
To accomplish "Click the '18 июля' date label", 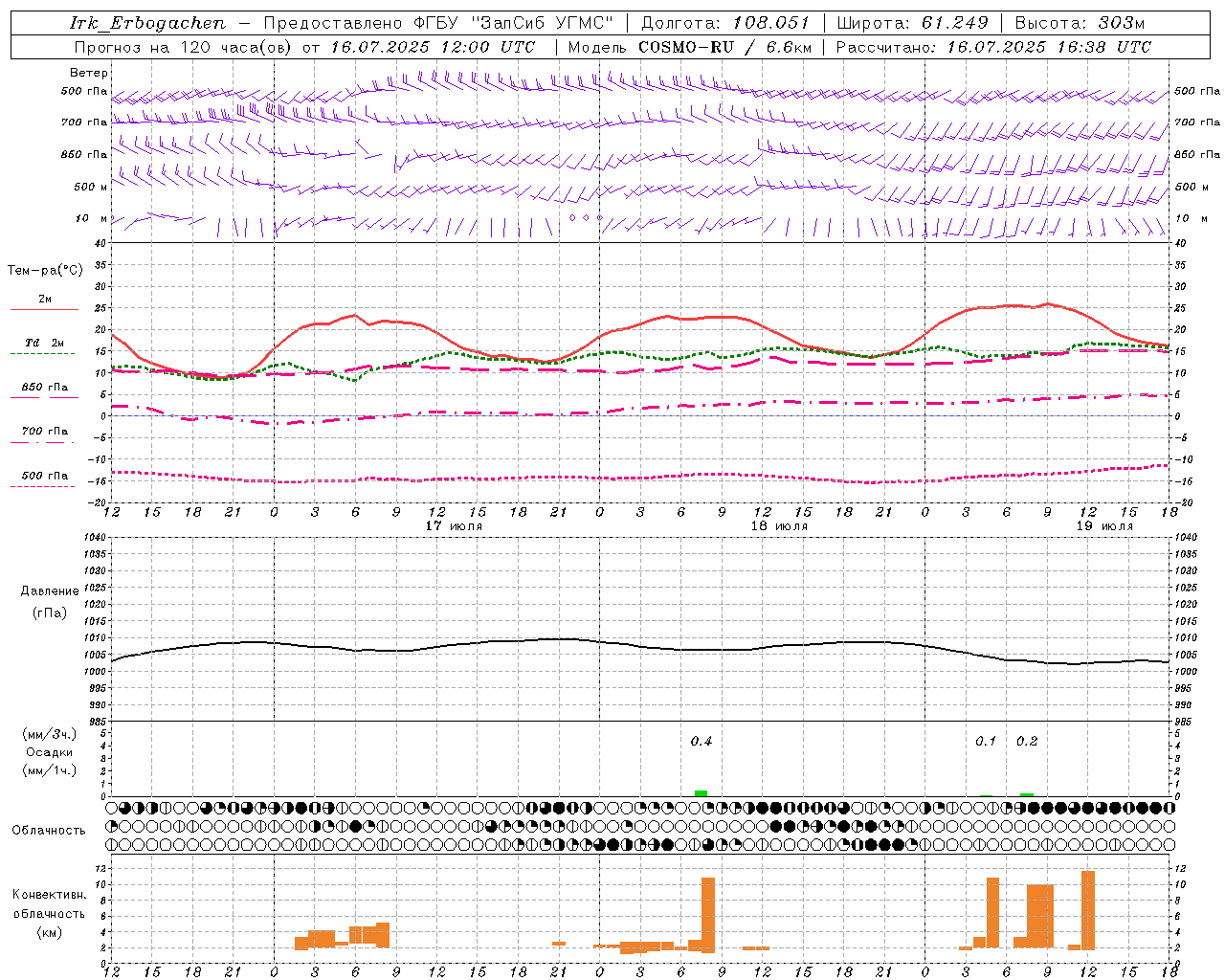I will pyautogui.click(x=779, y=526).
